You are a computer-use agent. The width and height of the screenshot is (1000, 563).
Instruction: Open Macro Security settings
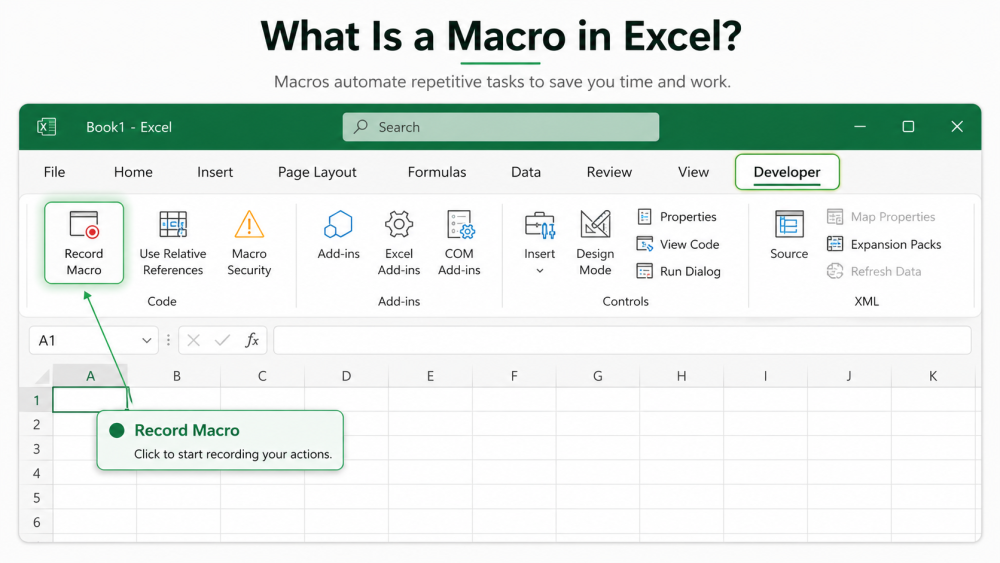249,243
